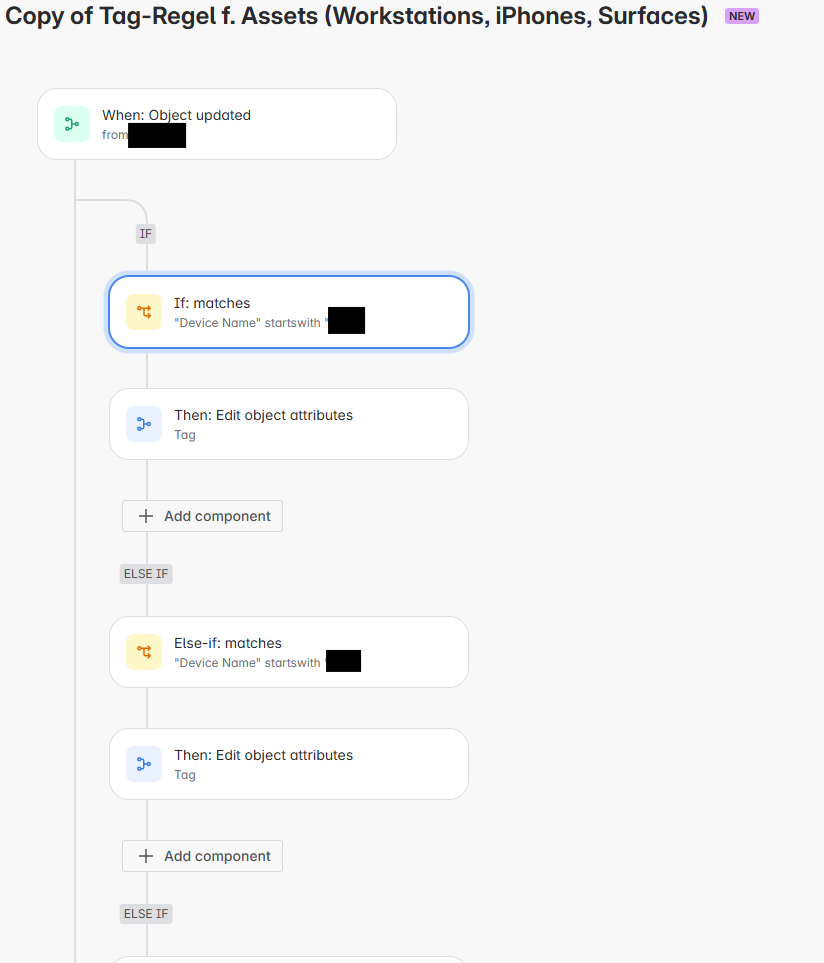Click the second Add component button
The width and height of the screenshot is (824, 963).
pos(201,856)
